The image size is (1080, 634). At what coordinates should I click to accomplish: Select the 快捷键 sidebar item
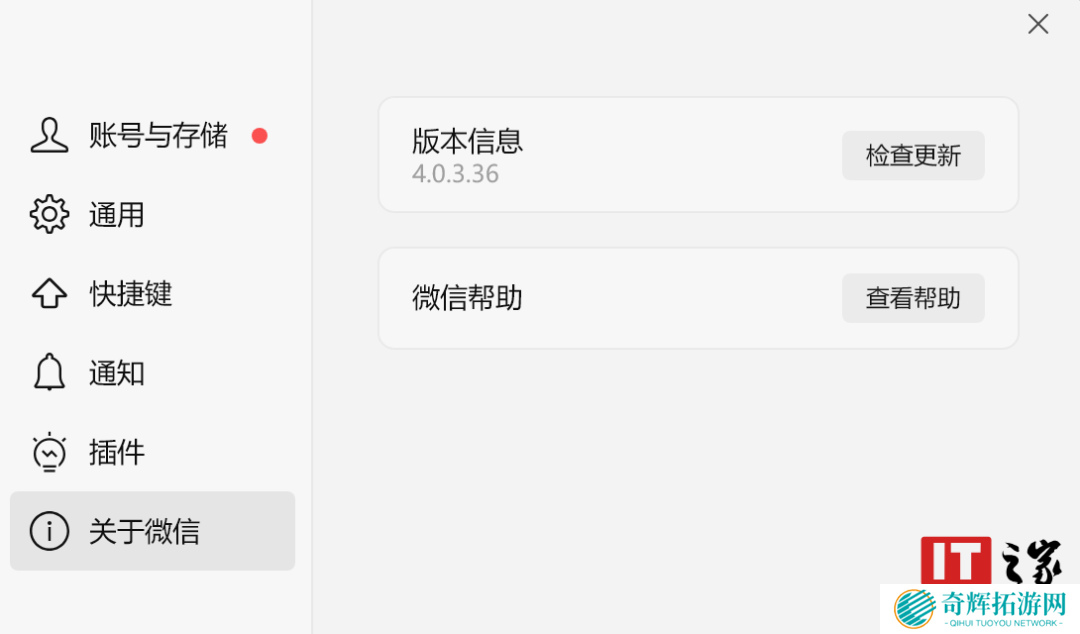[131, 294]
